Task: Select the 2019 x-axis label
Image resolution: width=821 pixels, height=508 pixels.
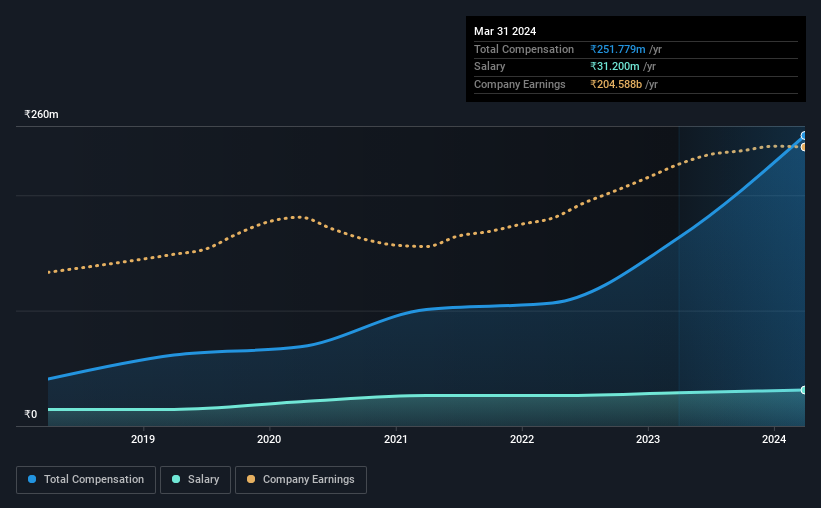Action: pos(143,439)
